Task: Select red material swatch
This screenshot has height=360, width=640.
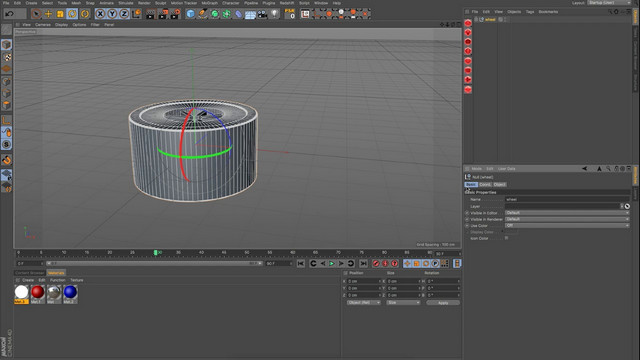Action: pos(38,294)
